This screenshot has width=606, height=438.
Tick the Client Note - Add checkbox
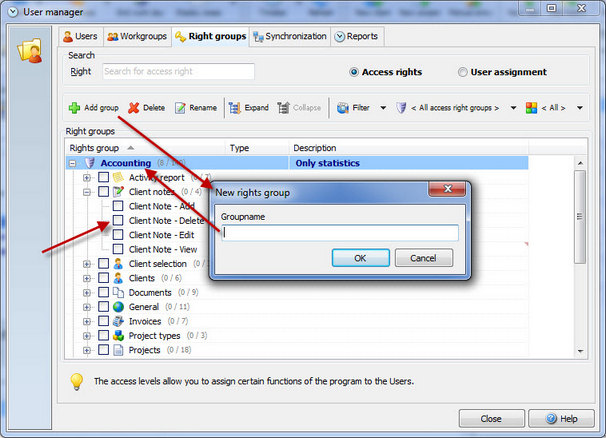click(x=118, y=206)
